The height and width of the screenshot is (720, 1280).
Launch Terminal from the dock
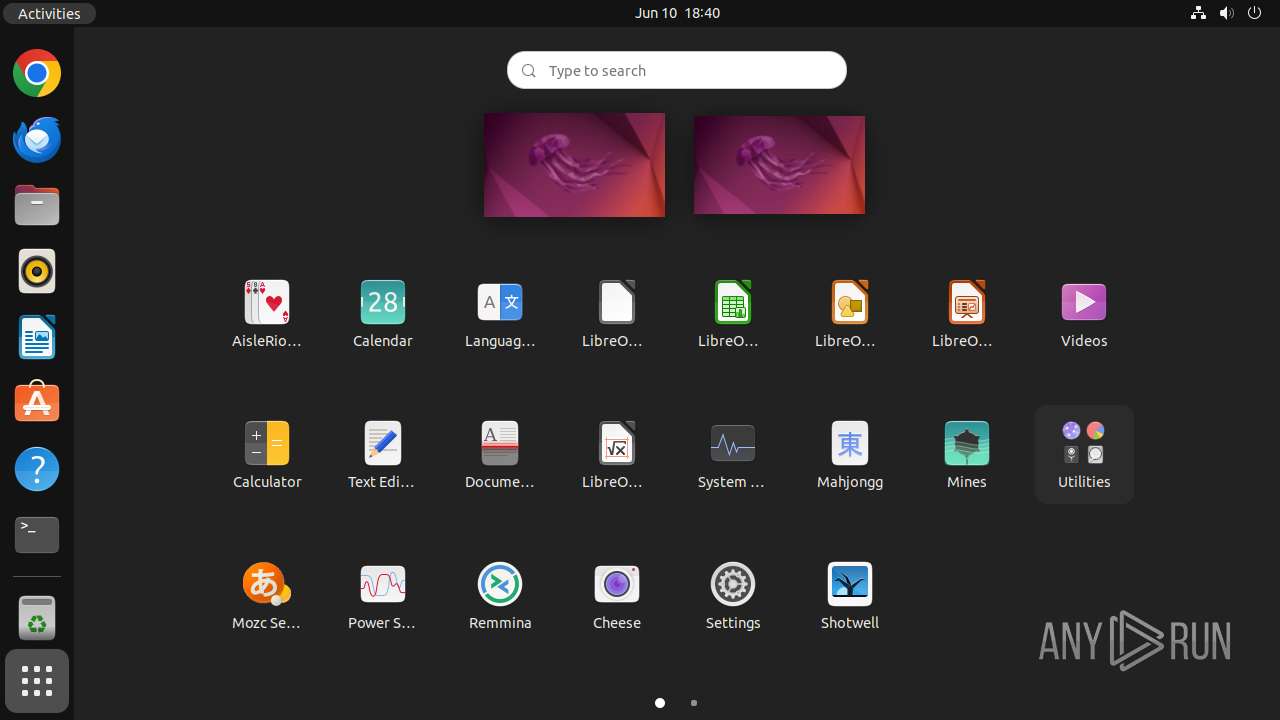(x=37, y=535)
